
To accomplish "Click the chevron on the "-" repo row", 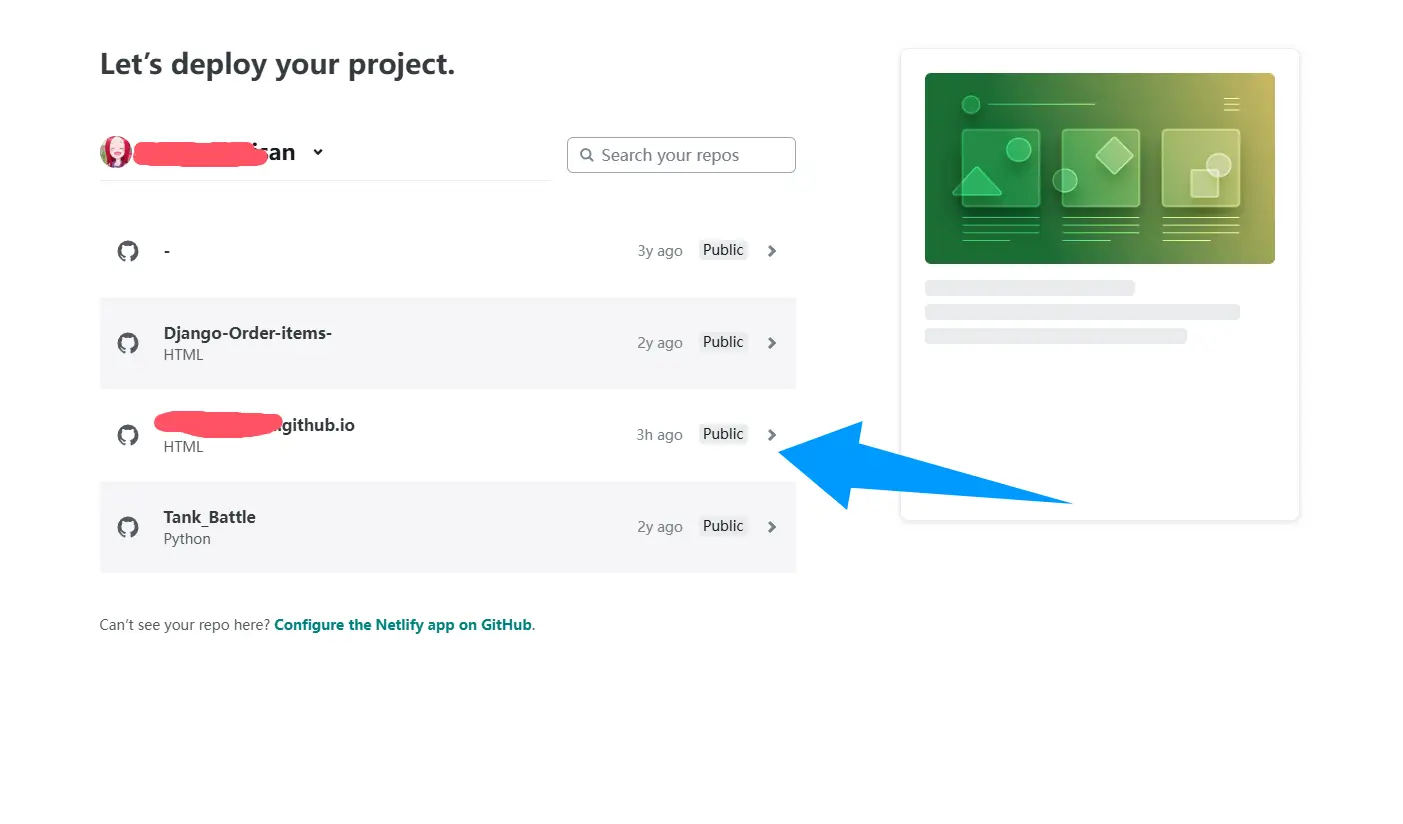I will [x=771, y=251].
